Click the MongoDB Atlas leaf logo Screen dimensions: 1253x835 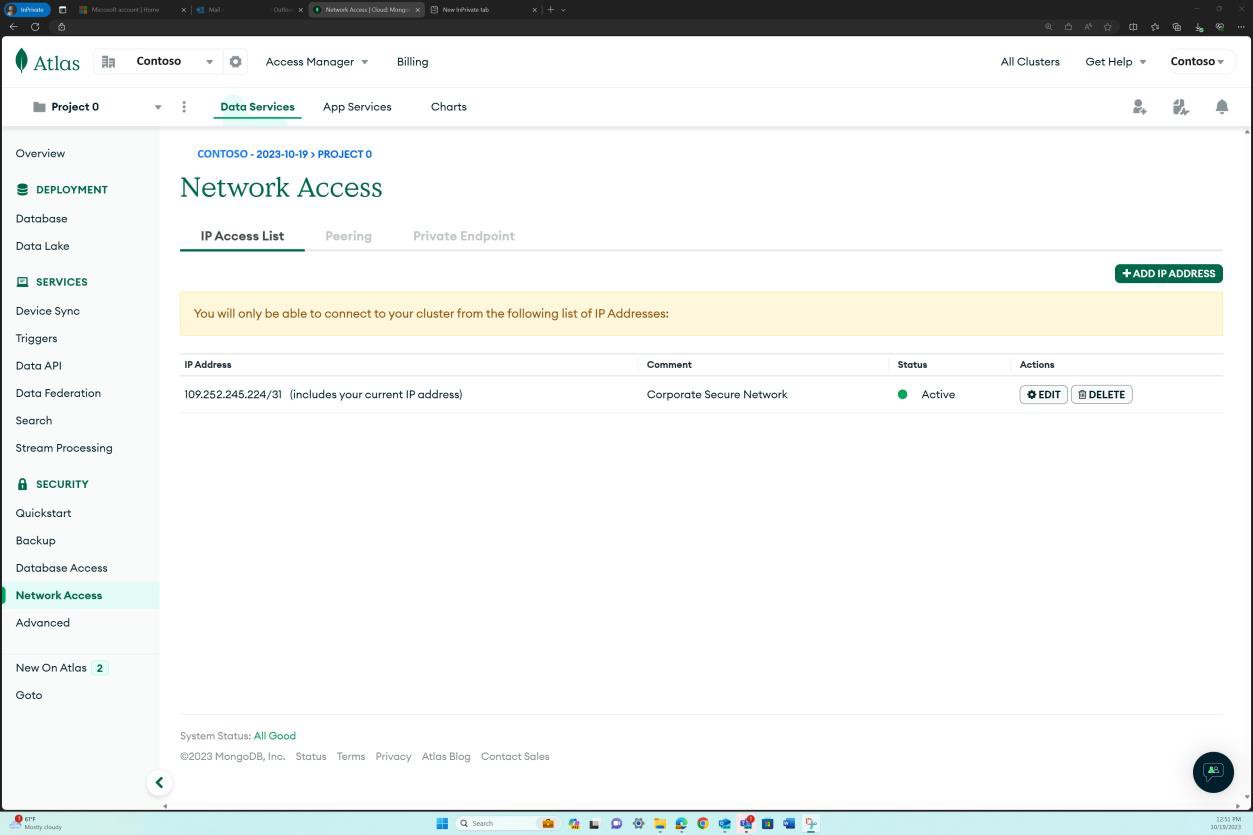(22, 61)
